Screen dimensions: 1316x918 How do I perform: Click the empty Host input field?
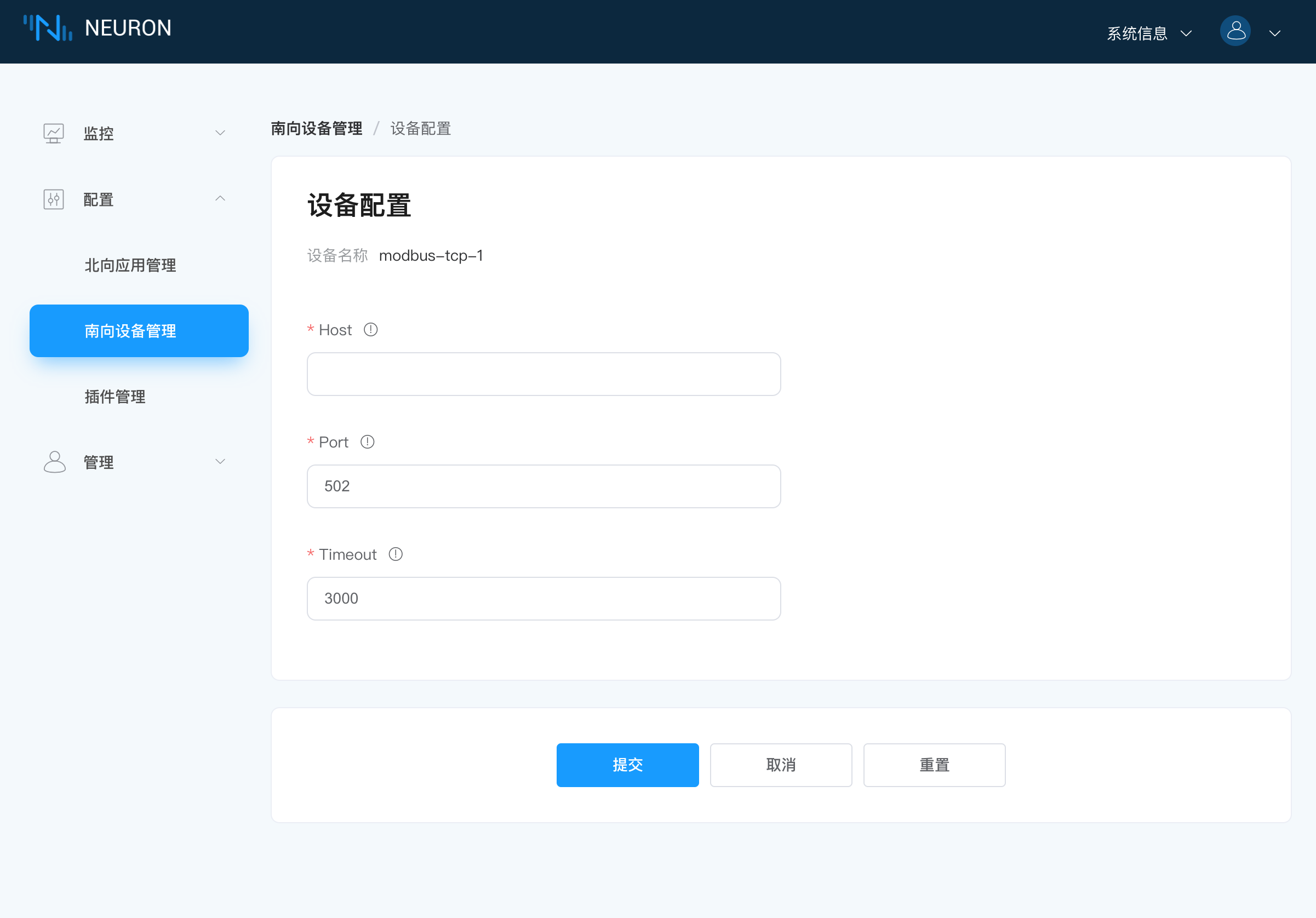543,374
